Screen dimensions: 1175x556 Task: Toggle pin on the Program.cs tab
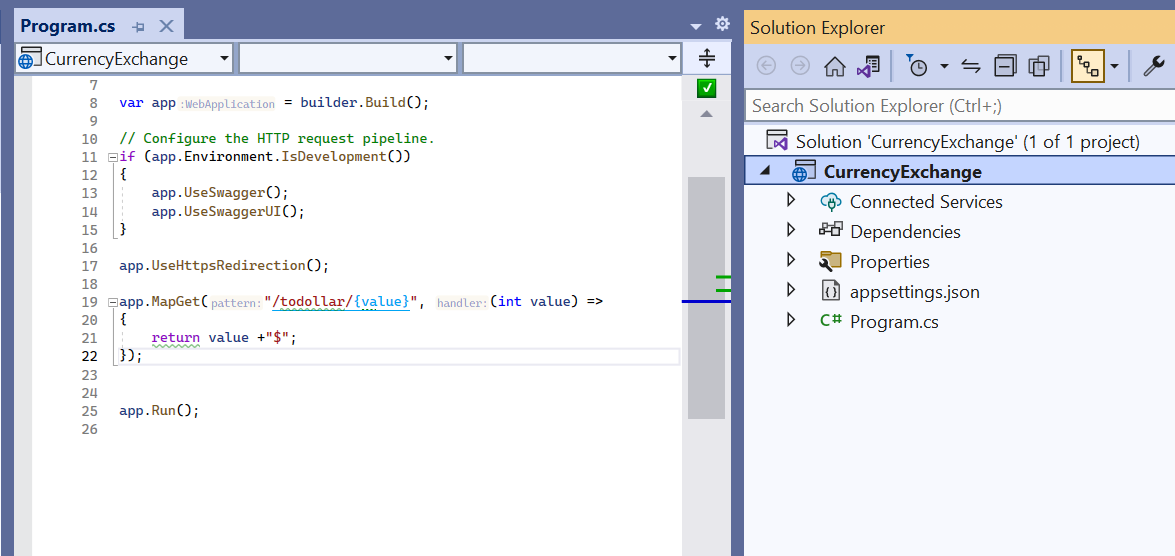click(138, 27)
